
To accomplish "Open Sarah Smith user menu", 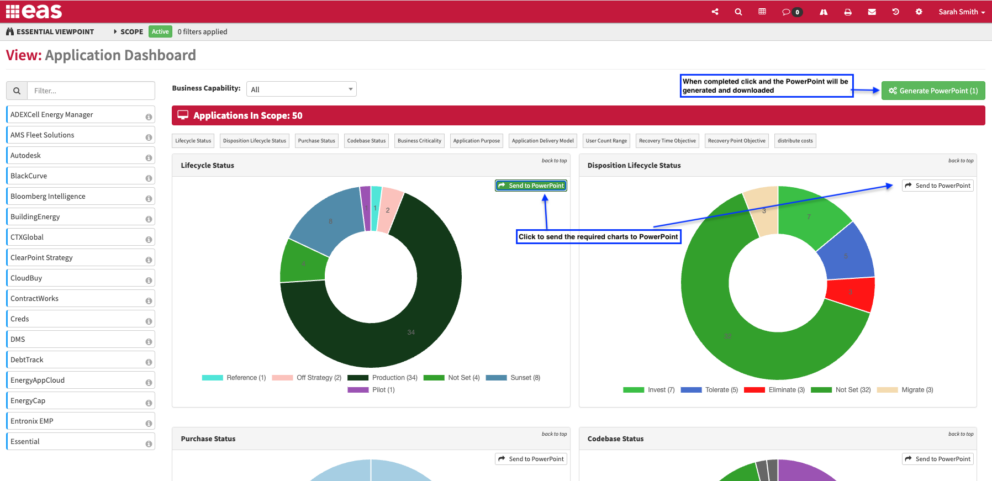I will (962, 11).
